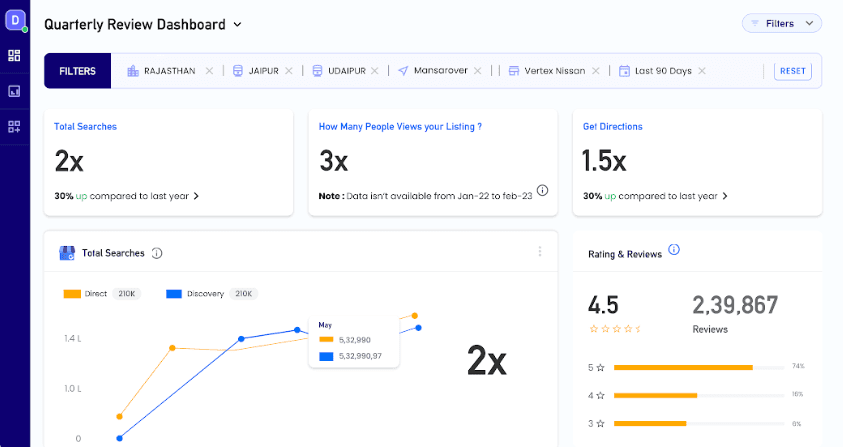Click the Discovery 210K value badge
This screenshot has width=843, height=447.
click(x=244, y=294)
